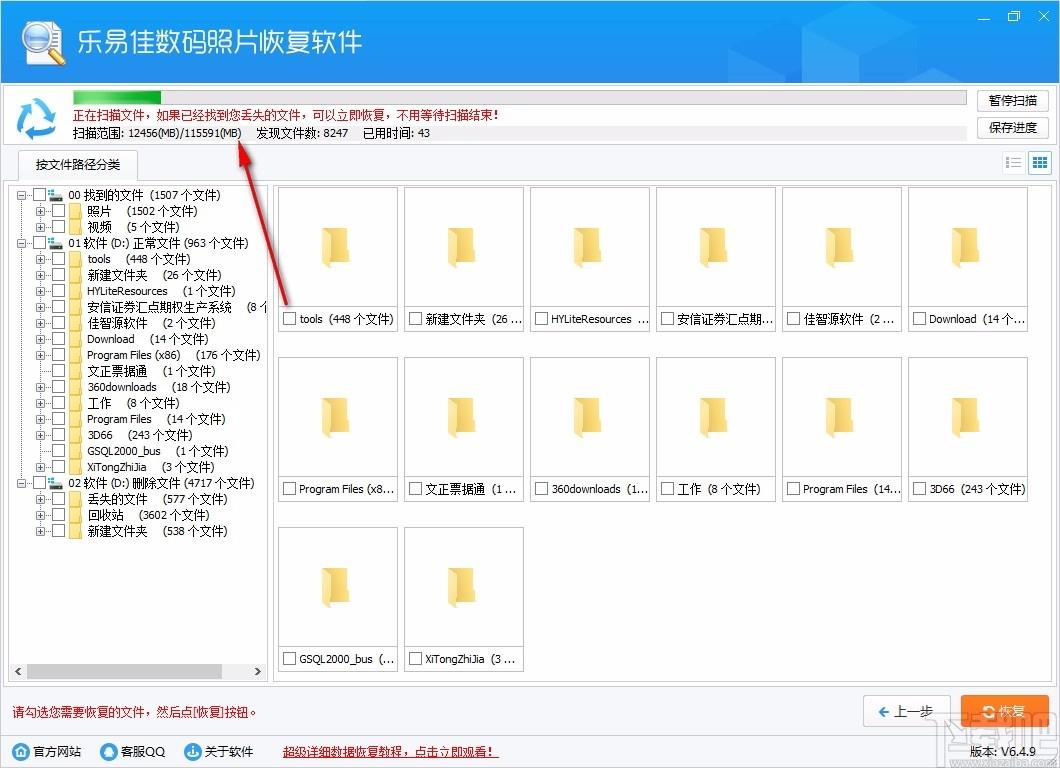Screen dimensions: 1060x768
Task: Click the recycle scan status icon
Action: point(37,118)
